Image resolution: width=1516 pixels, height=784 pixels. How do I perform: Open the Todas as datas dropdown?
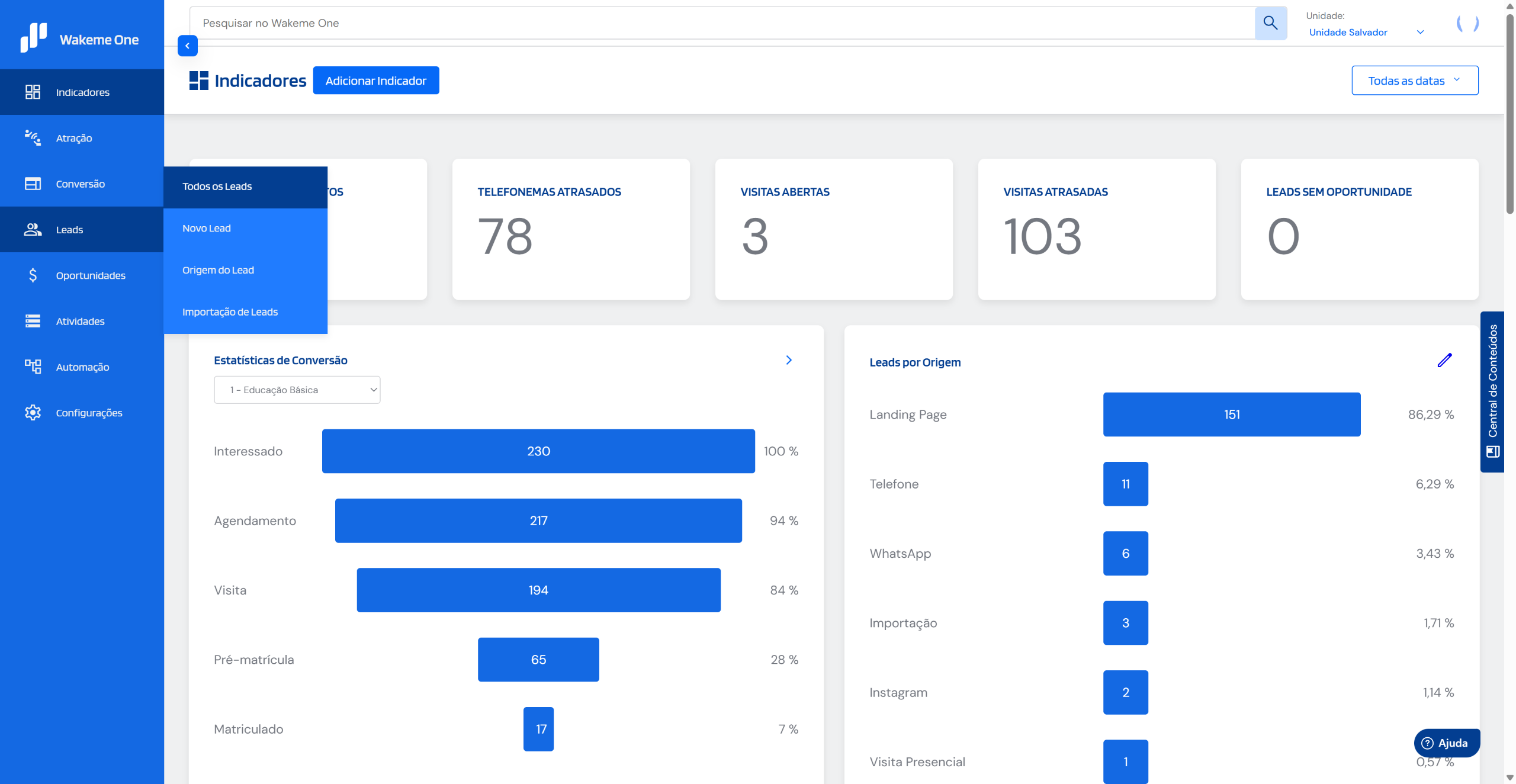click(x=1414, y=81)
